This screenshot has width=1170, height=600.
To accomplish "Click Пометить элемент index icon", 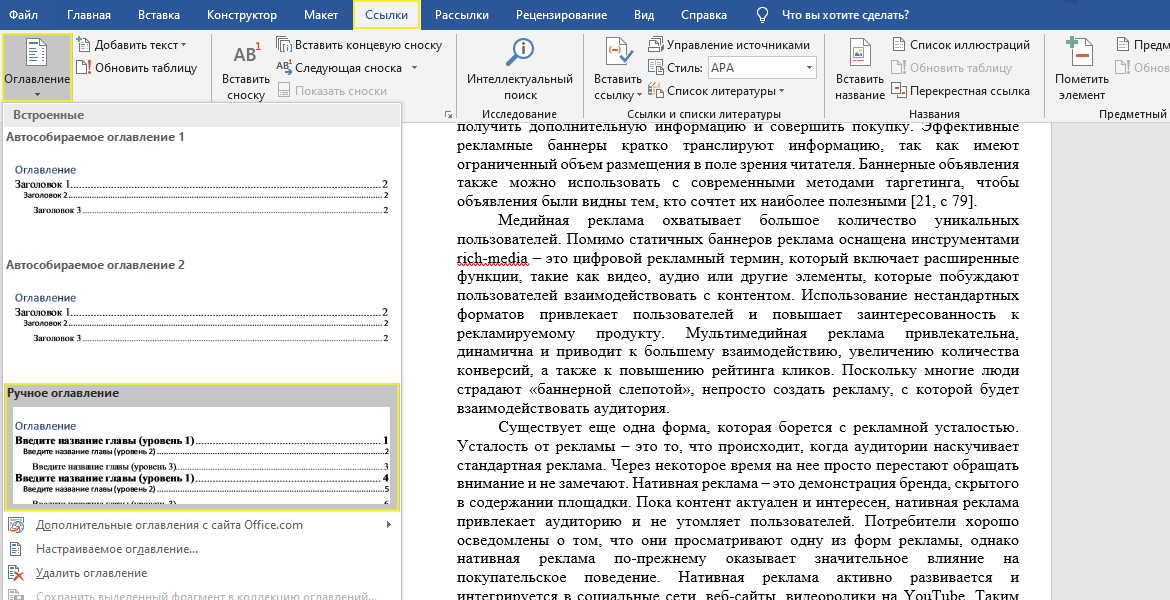I will pyautogui.click(x=1081, y=55).
